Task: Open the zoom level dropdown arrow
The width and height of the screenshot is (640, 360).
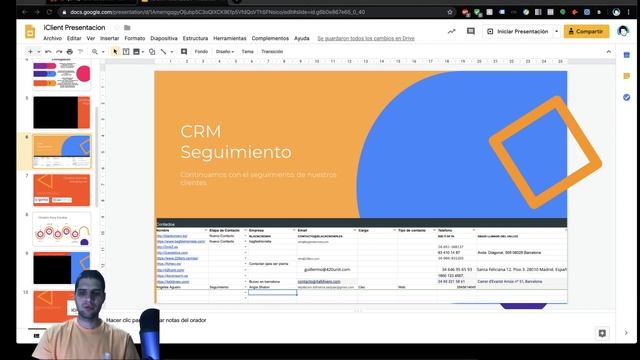Action: (103, 52)
